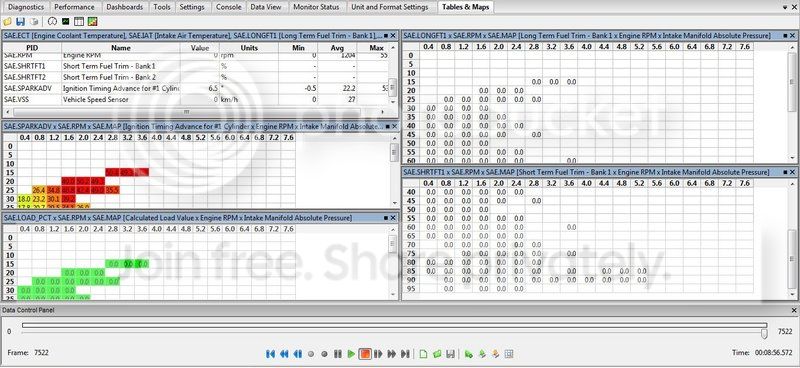The width and height of the screenshot is (800, 368).
Task: Open the tab overflow dropdown arrow
Action: (x=786, y=7)
